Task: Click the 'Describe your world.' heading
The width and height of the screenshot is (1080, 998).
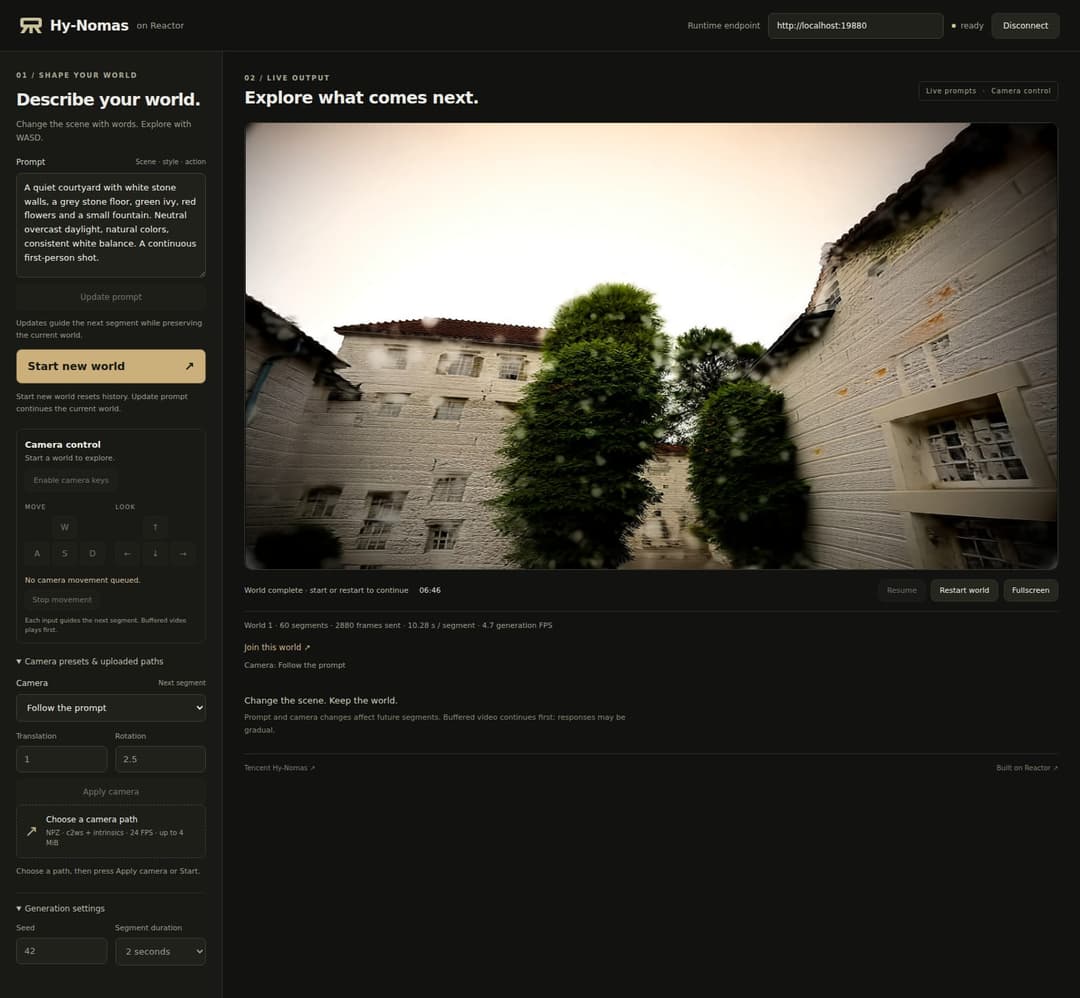Action: 108,99
